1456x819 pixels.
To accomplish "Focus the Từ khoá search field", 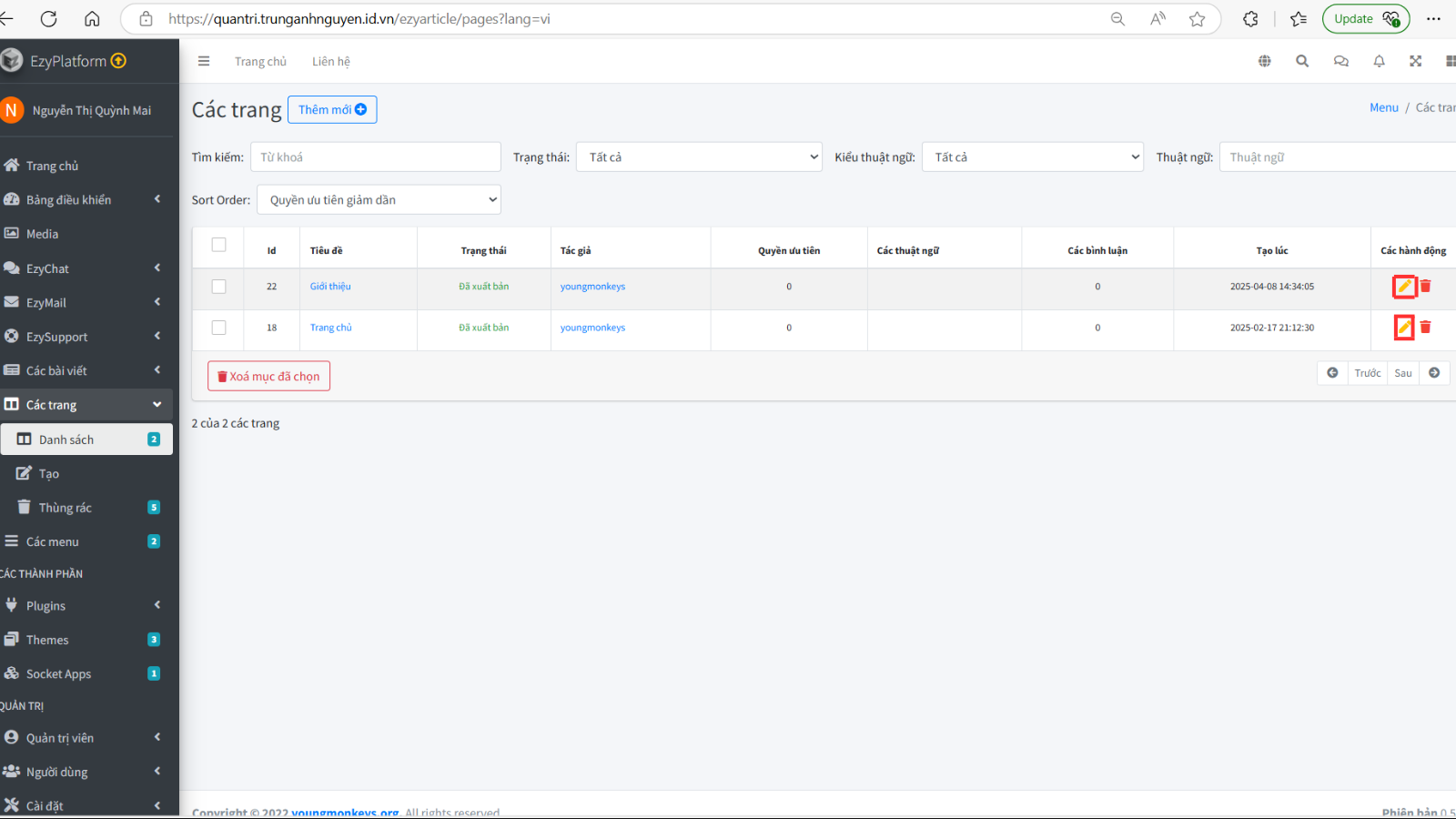I will (375, 157).
